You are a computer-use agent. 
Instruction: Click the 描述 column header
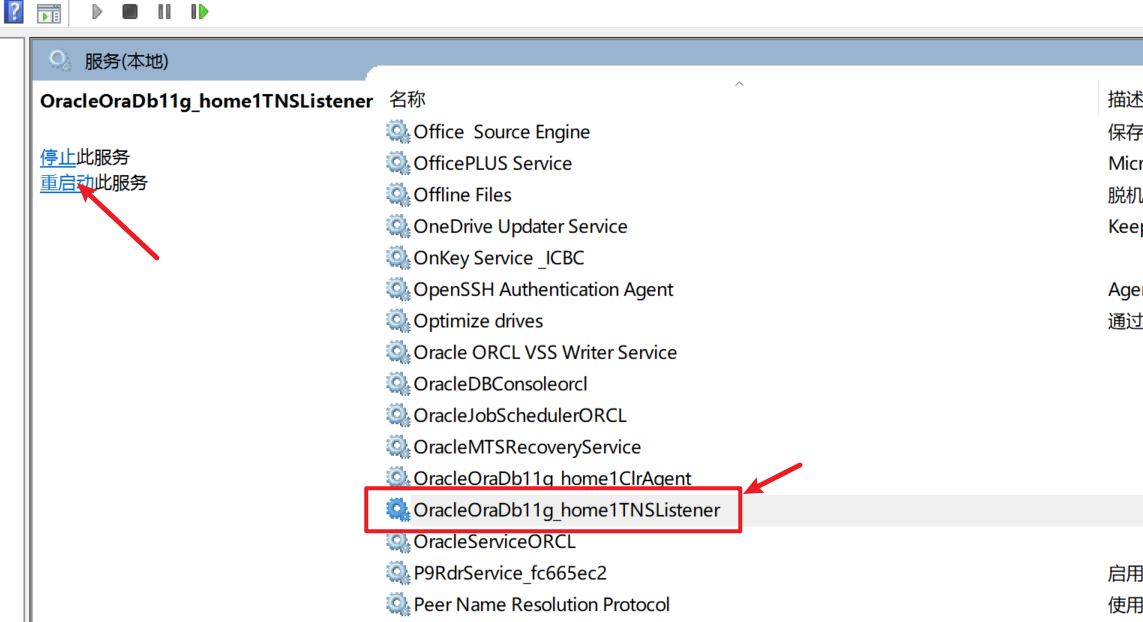coord(1124,99)
